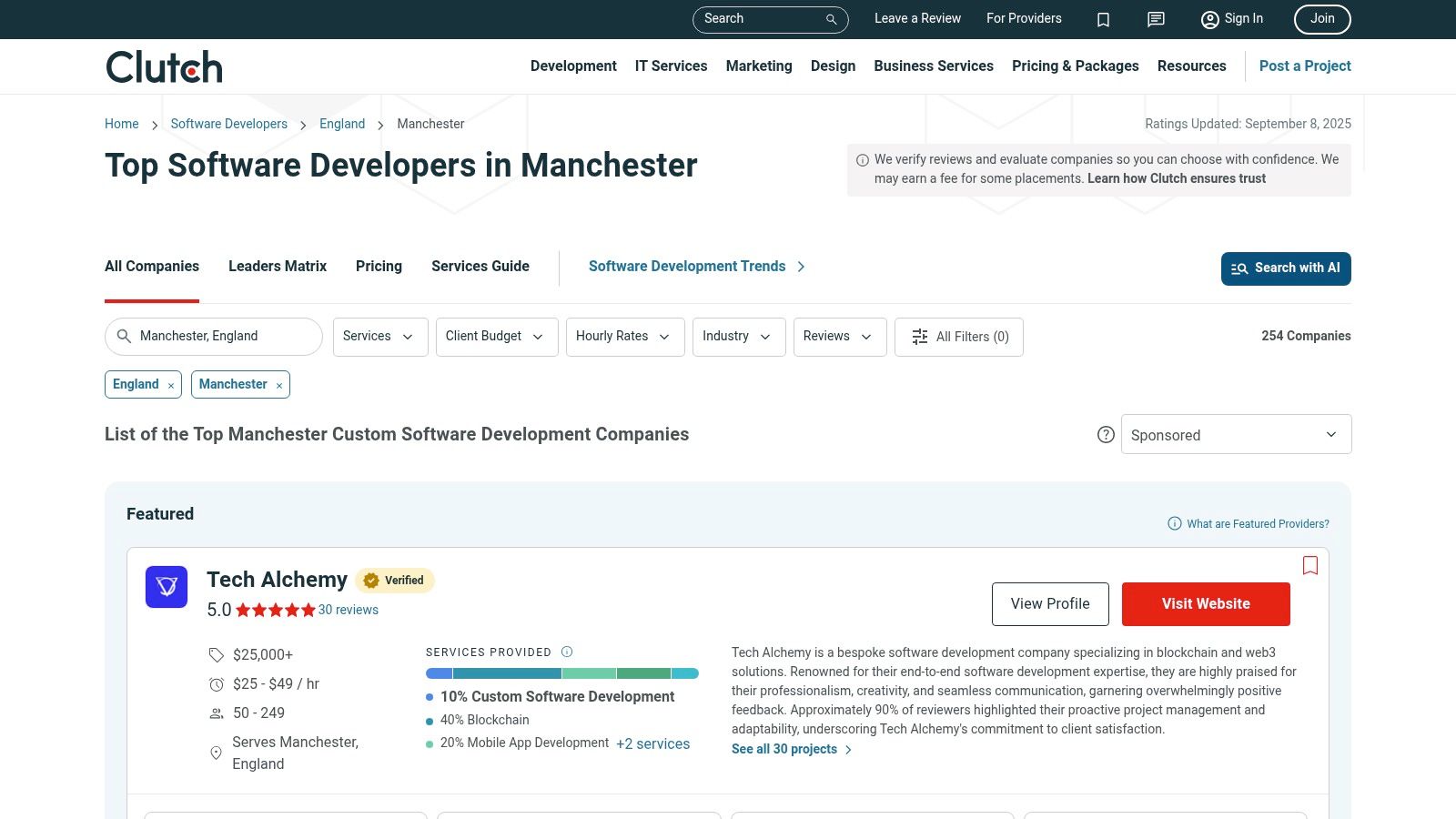Click the $25,000+ minimum project size
Image resolution: width=1456 pixels, height=819 pixels.
tap(263, 655)
